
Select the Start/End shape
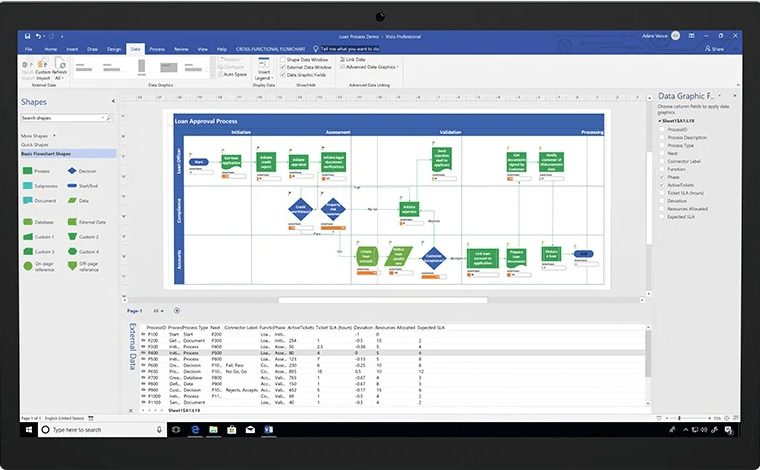point(72,186)
